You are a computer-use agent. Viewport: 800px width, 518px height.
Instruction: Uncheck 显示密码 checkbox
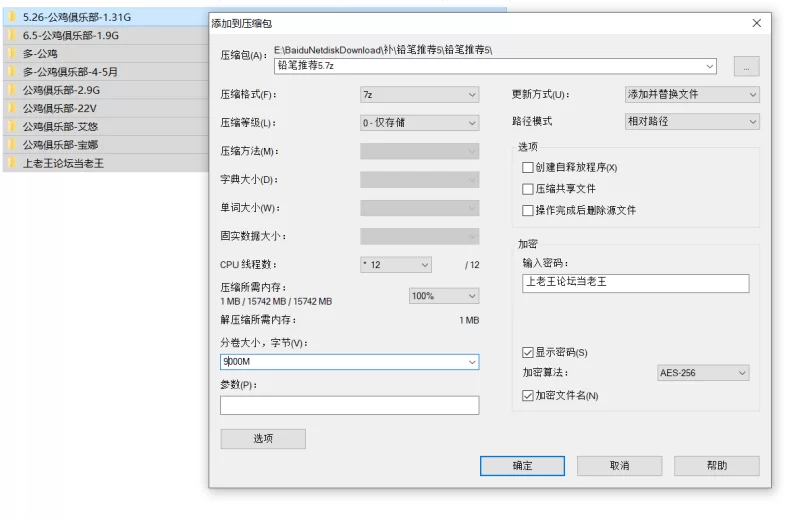pyautogui.click(x=528, y=353)
